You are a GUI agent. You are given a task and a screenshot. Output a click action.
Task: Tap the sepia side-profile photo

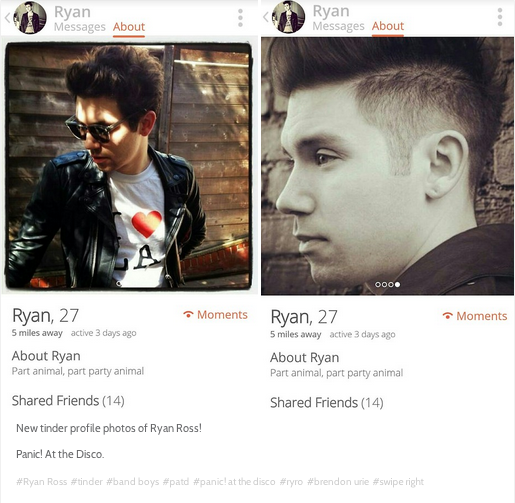(x=387, y=166)
